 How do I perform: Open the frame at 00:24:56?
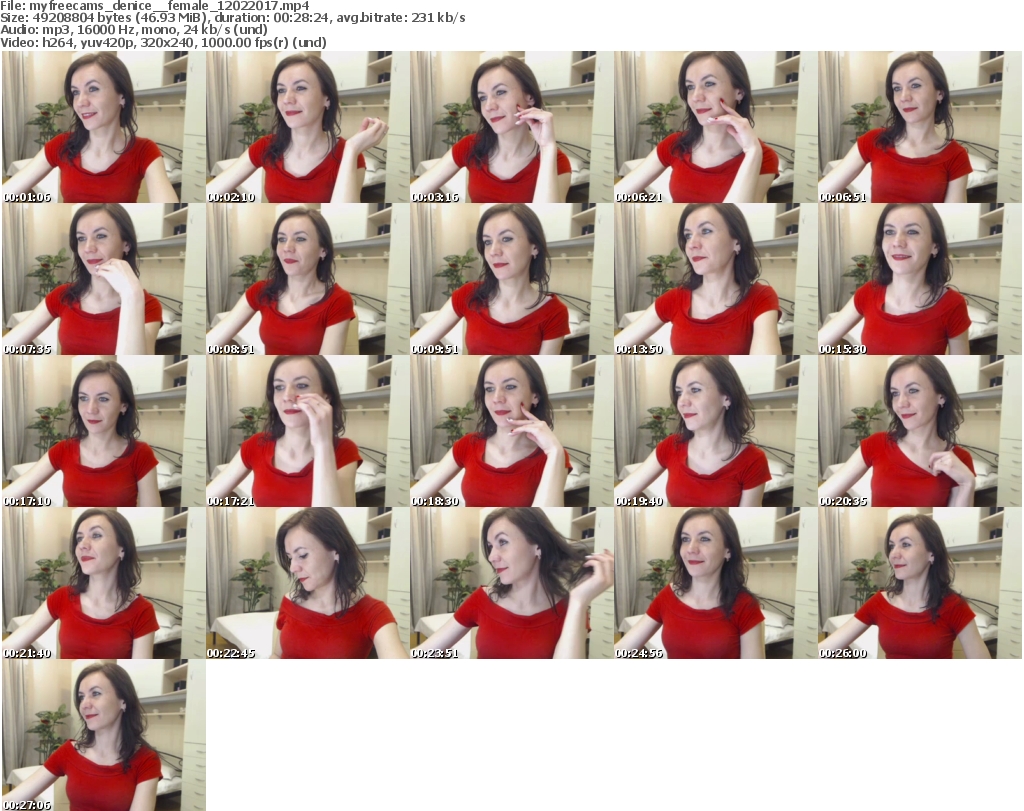(x=715, y=583)
